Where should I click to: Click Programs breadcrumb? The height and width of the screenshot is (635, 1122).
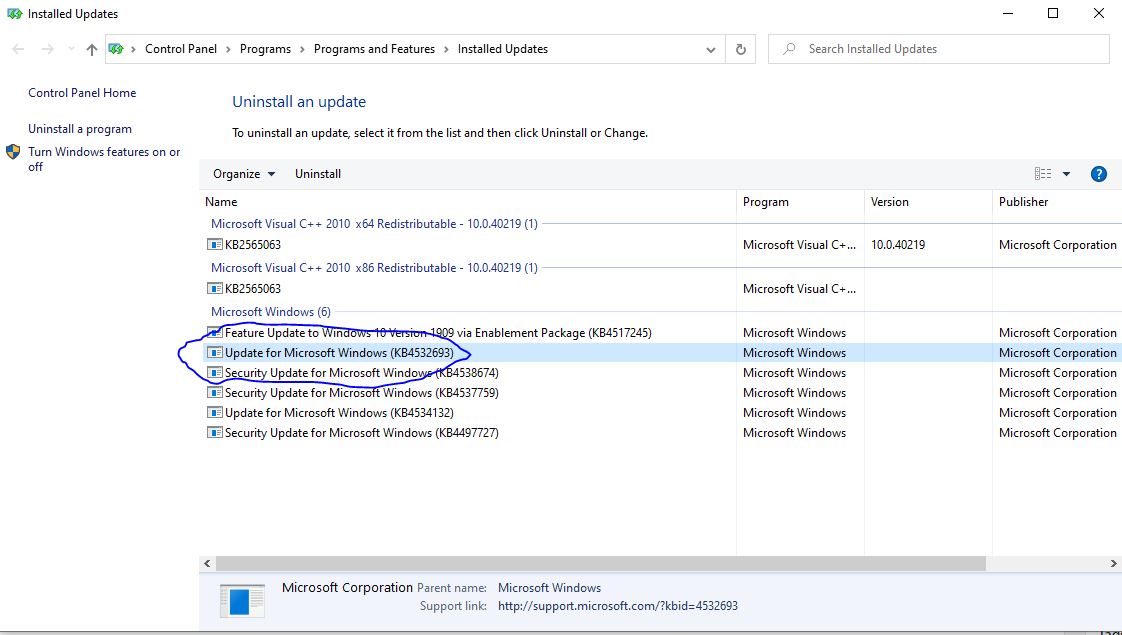click(x=265, y=49)
